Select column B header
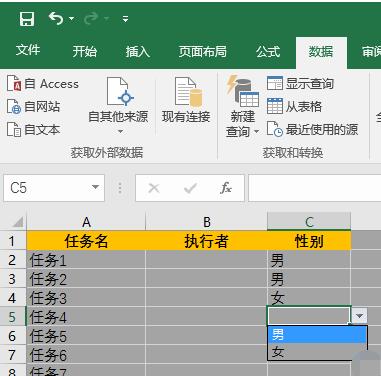The image size is (381, 376). pos(207,222)
